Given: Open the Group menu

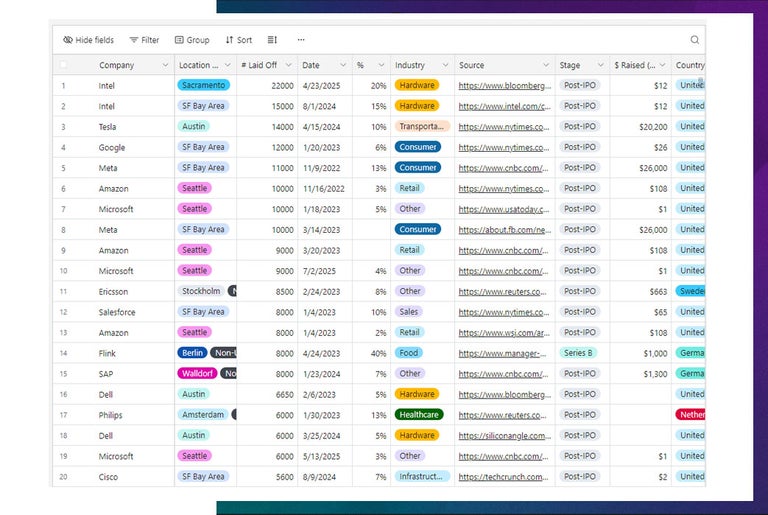Looking at the screenshot, I should [192, 40].
